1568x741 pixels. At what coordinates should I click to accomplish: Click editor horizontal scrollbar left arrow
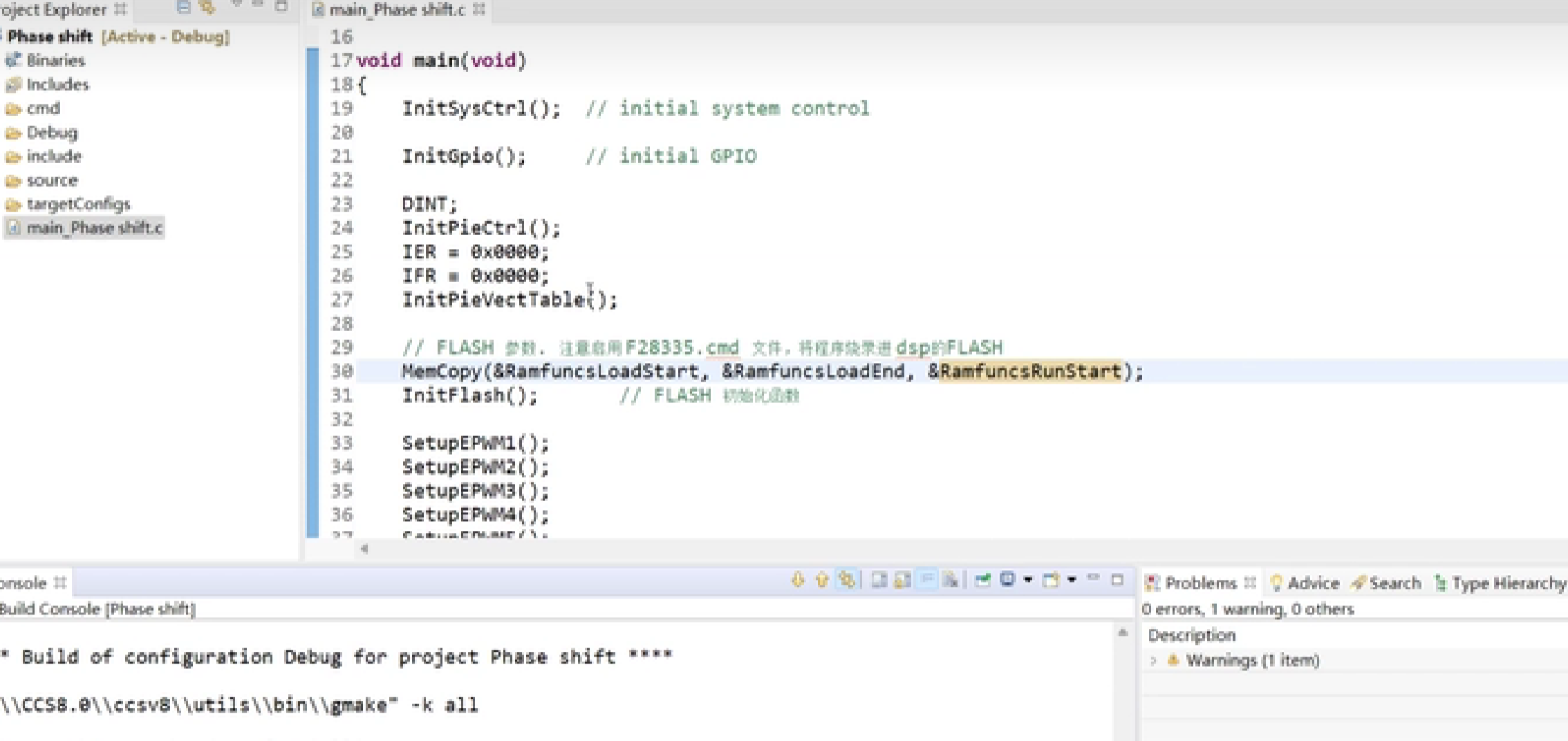[364, 549]
